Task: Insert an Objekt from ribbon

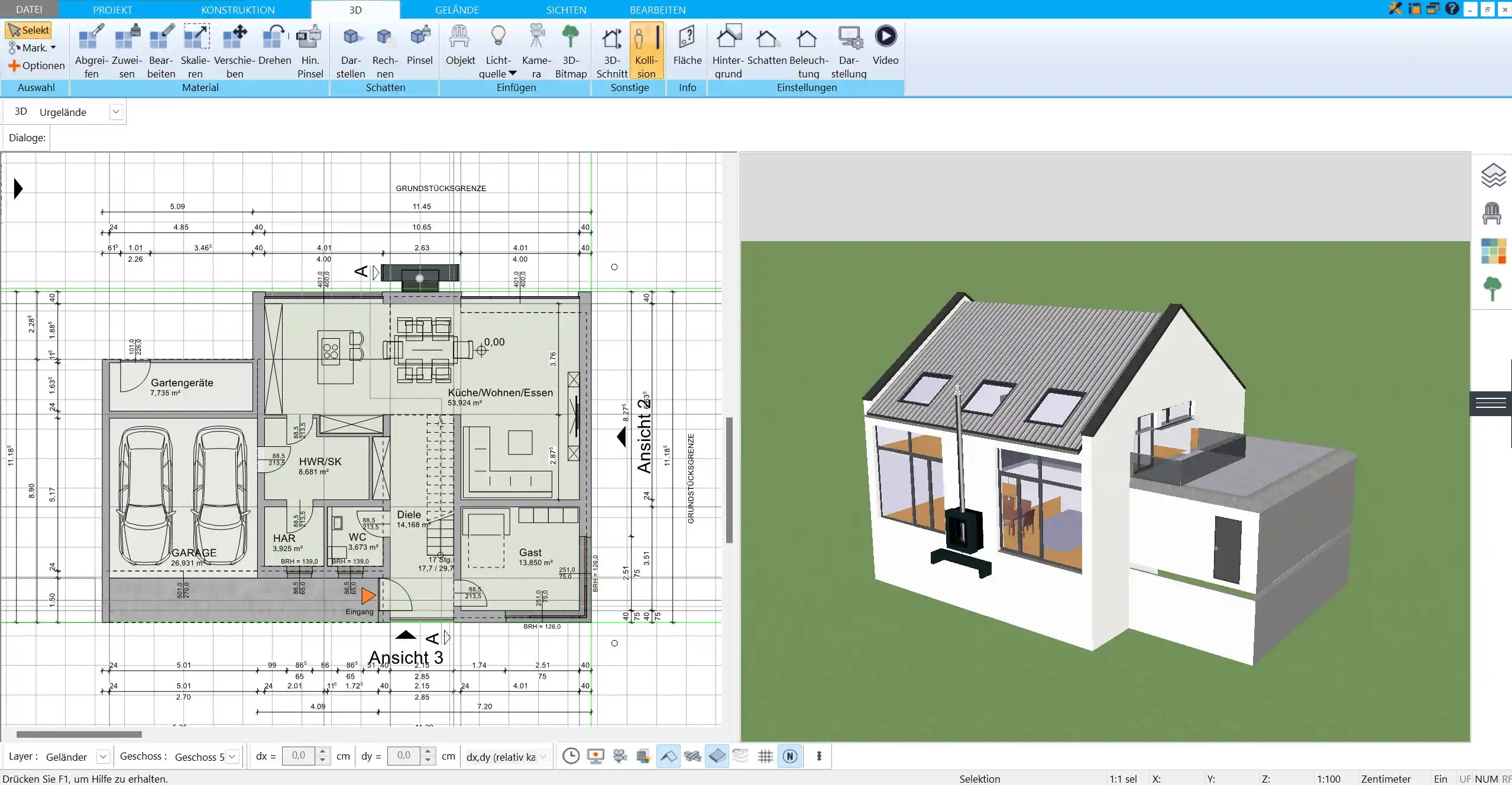Action: click(x=460, y=45)
